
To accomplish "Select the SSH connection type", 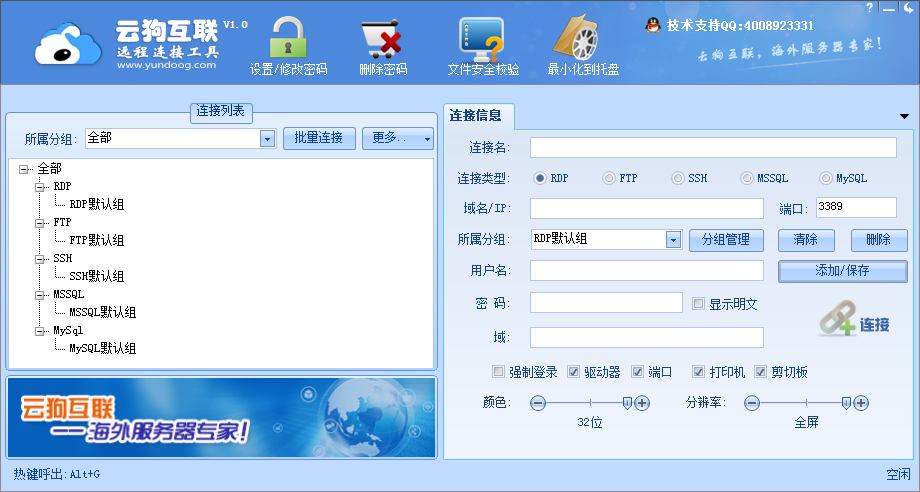I will pyautogui.click(x=678, y=178).
